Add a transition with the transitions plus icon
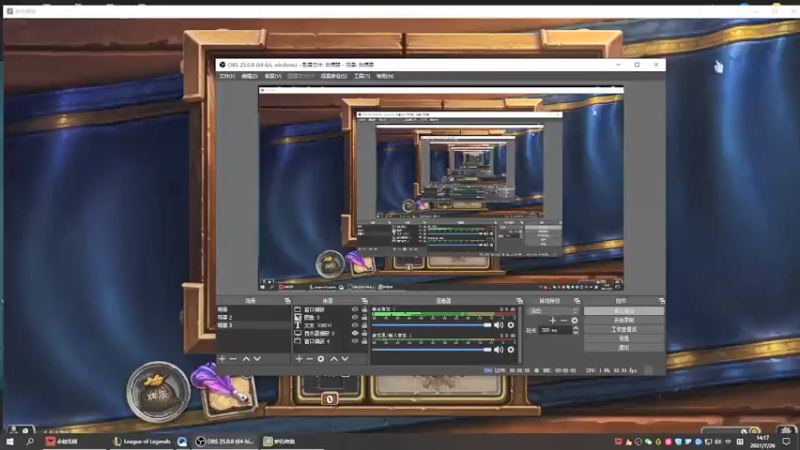Viewport: 800px width, 450px height. tap(553, 320)
